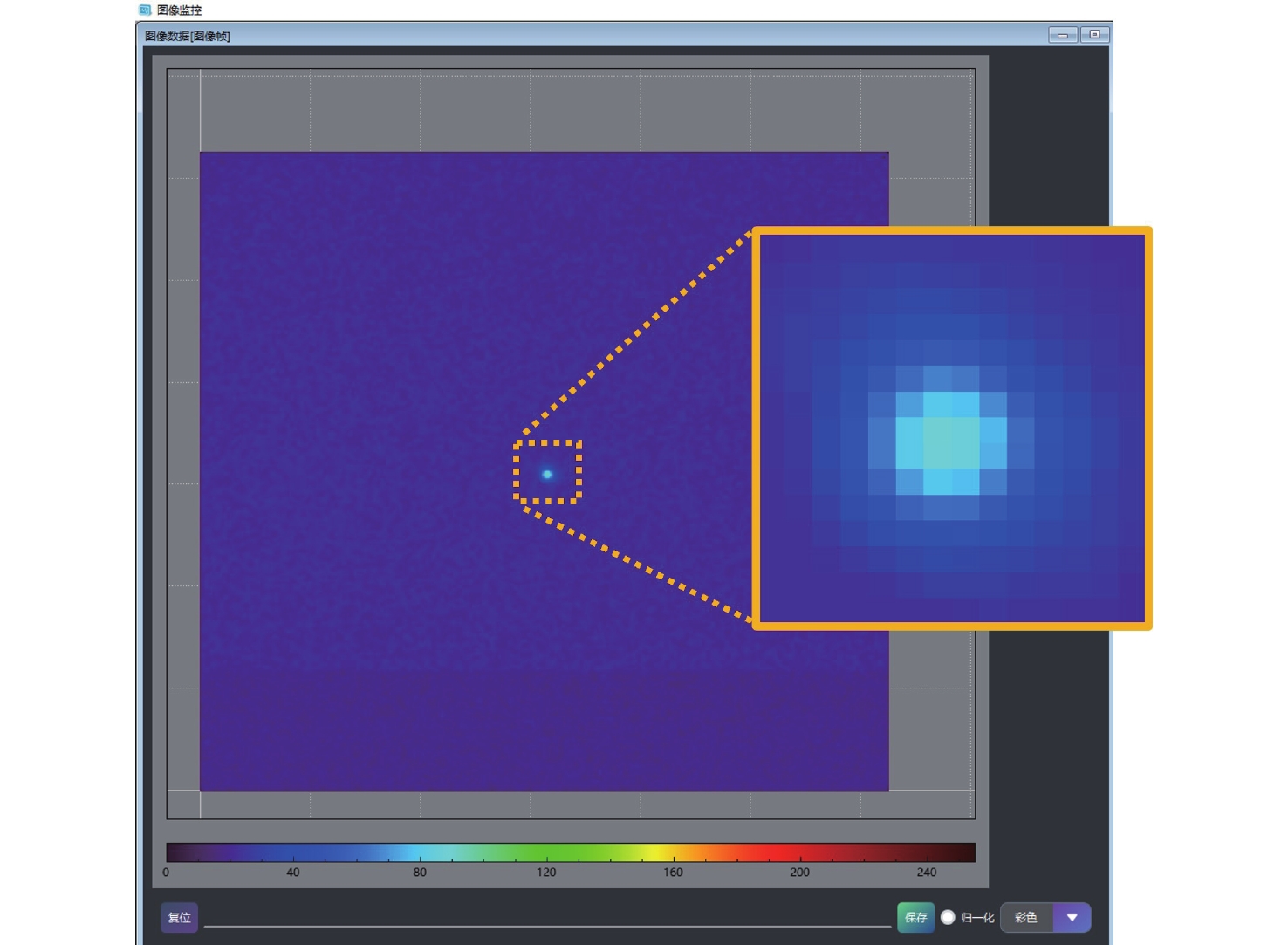Click the empty text field beside 复位
The height and width of the screenshot is (945, 1288).
547,916
